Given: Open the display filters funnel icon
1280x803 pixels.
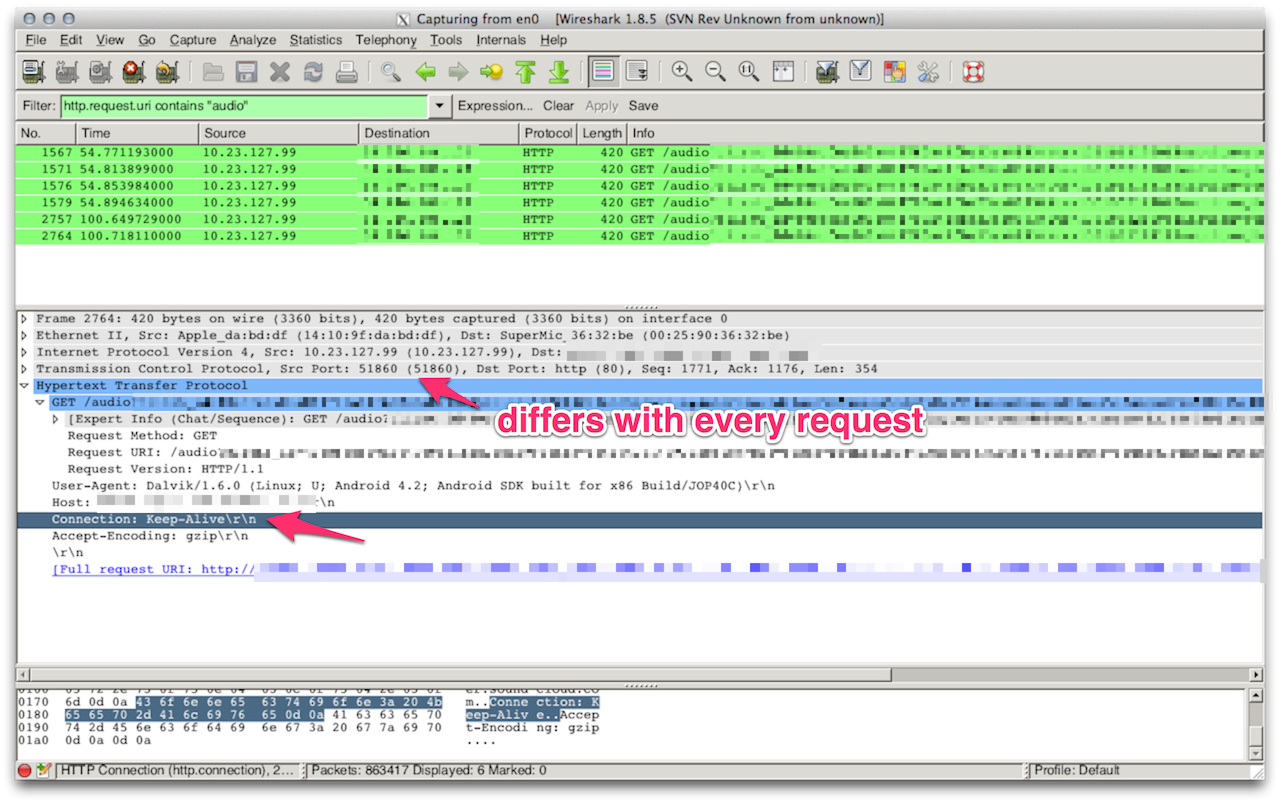Looking at the screenshot, I should 860,72.
